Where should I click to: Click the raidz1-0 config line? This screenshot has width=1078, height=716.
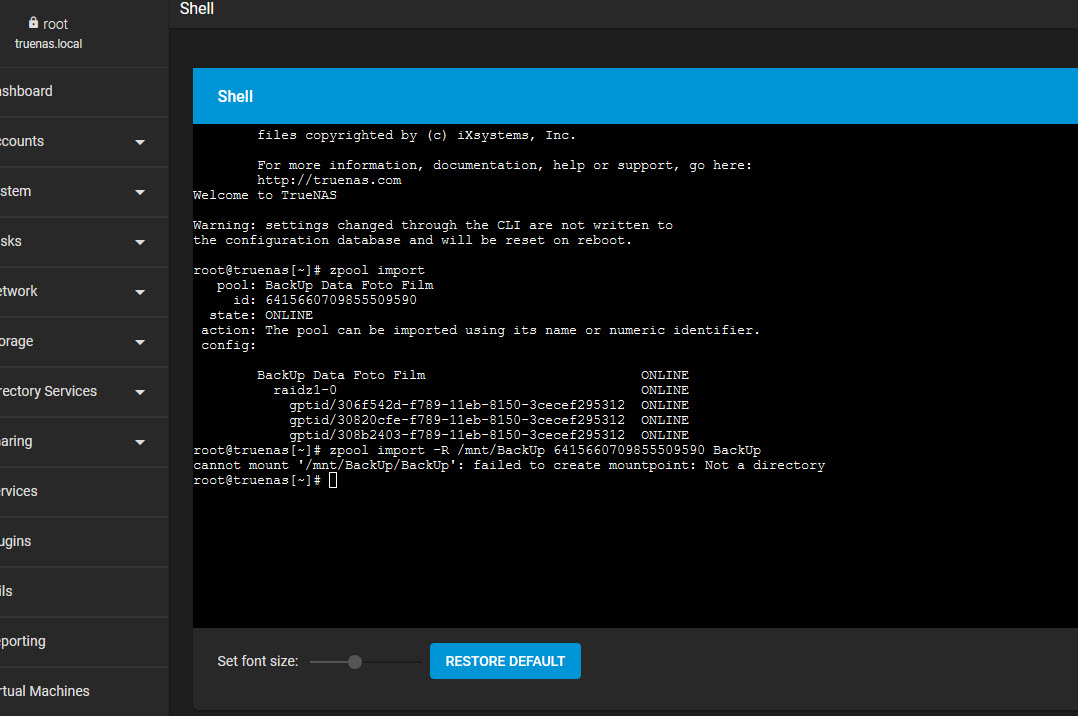tap(305, 390)
